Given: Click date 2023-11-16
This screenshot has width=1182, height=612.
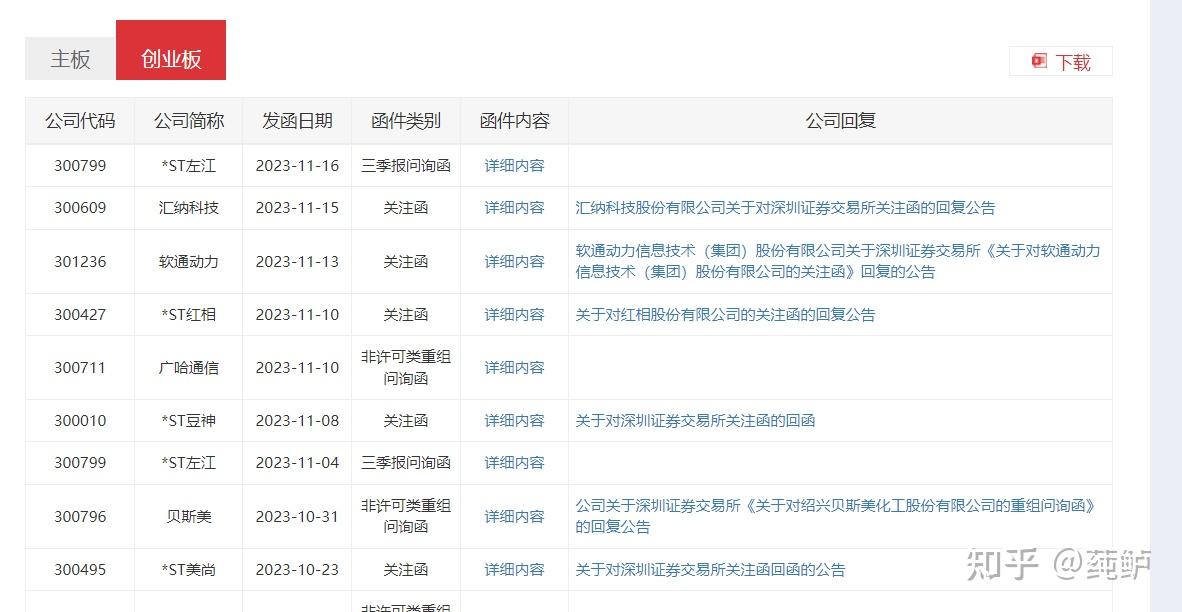Looking at the screenshot, I should (x=297, y=166).
